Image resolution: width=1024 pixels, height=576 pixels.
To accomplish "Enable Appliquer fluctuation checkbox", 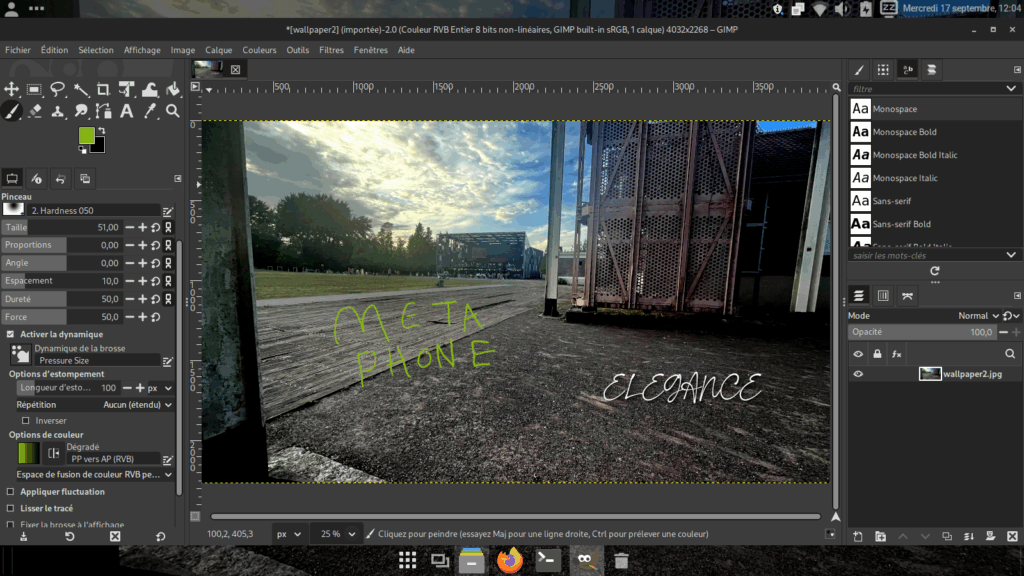I will click(10, 492).
